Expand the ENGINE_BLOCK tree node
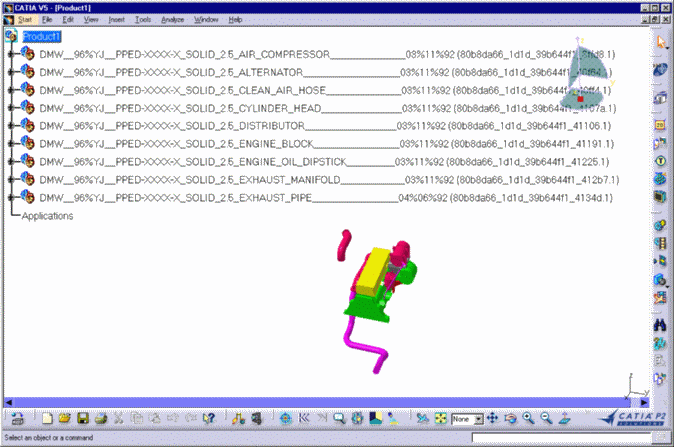 (x=10, y=144)
